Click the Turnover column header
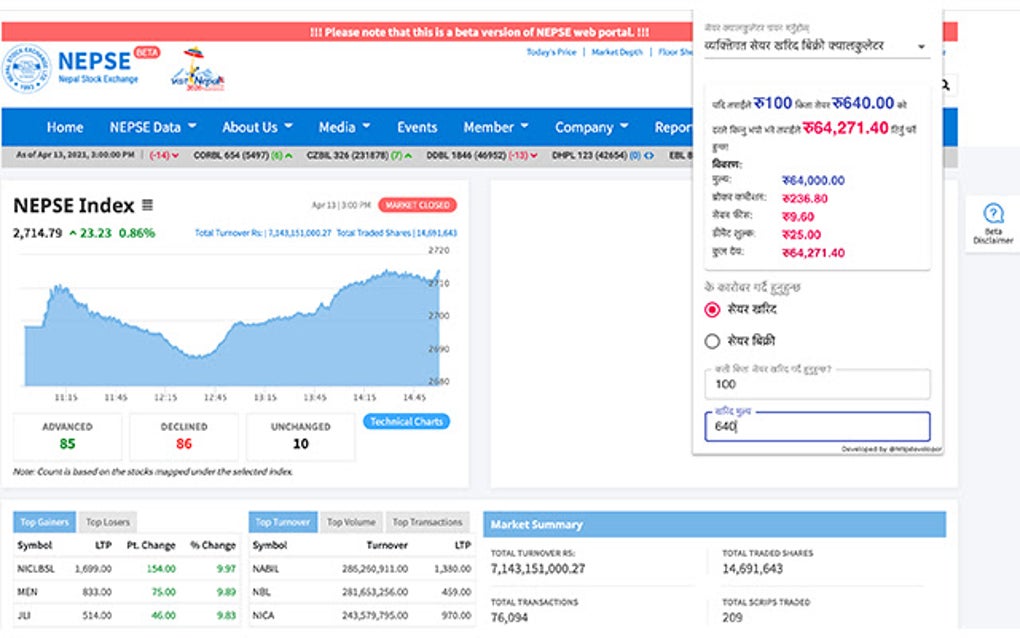The image size is (1020, 638). tap(387, 545)
